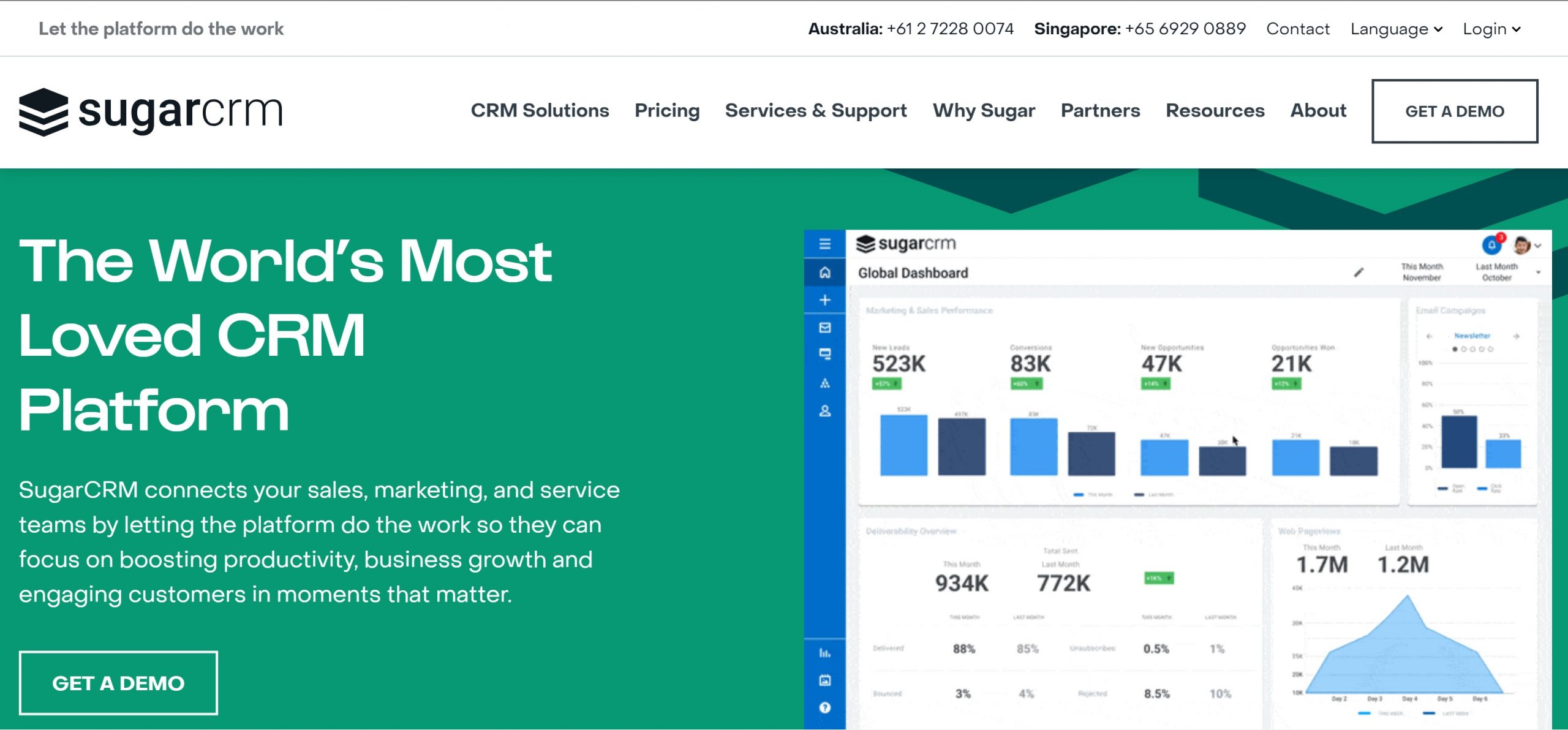Click the Contact link in top bar
1568x730 pixels.
click(x=1297, y=29)
